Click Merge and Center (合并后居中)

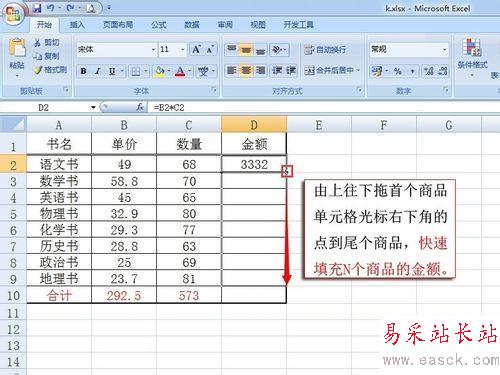point(329,70)
